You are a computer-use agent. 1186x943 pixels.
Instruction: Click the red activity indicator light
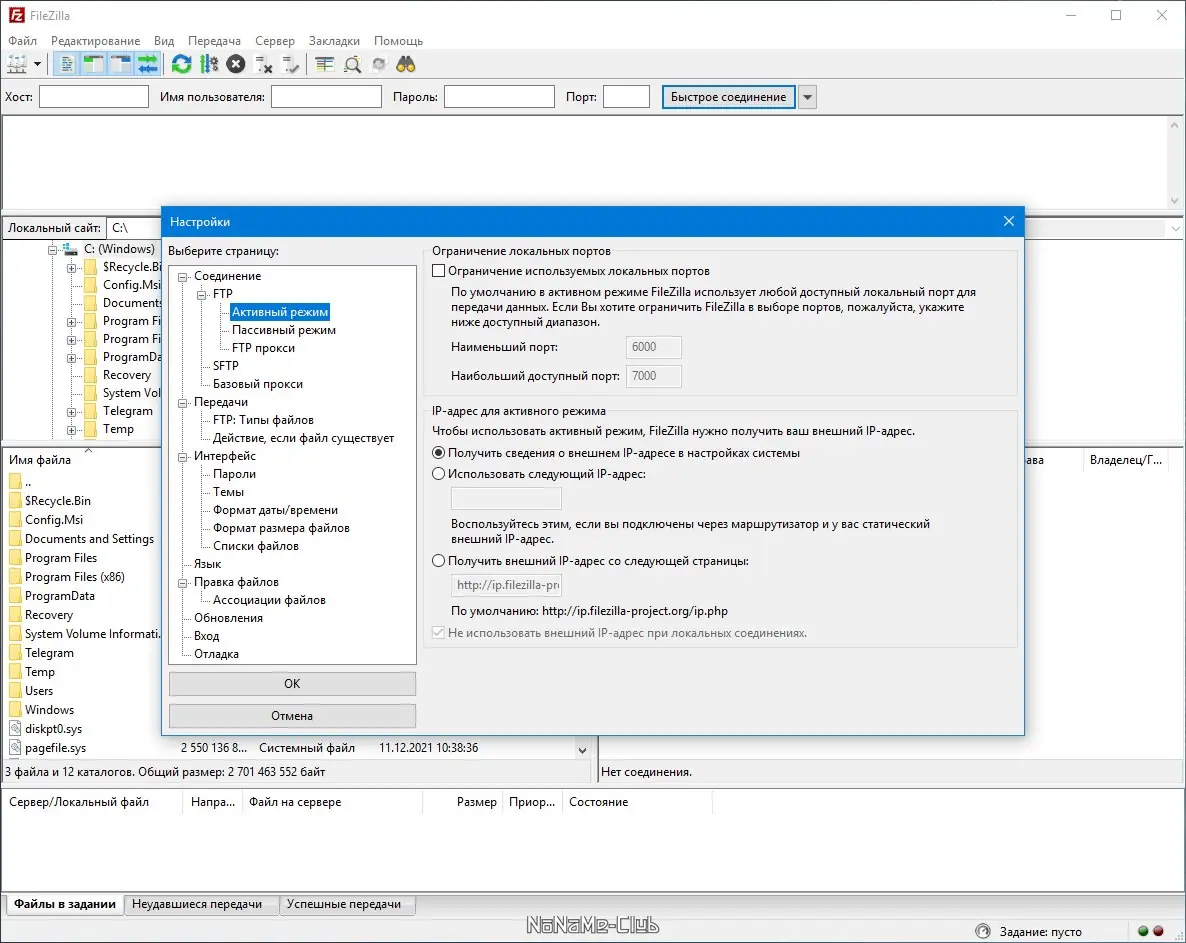[1157, 931]
